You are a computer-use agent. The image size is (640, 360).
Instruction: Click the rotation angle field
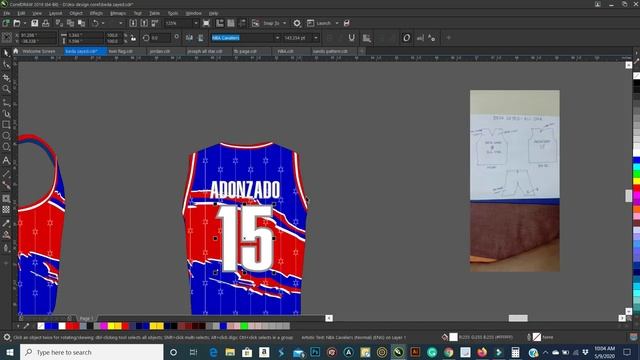coord(160,38)
